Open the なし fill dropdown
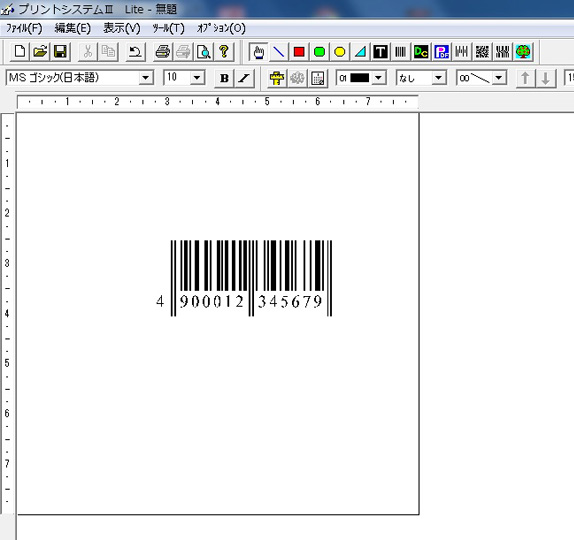This screenshot has height=540, width=574. pyautogui.click(x=439, y=78)
